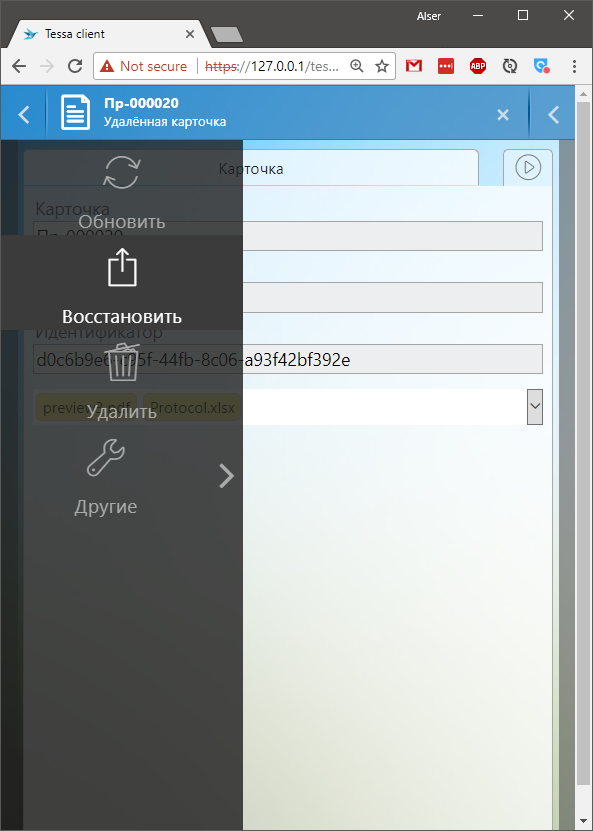Image resolution: width=593 pixels, height=831 pixels.
Task: Open the red password manager extension
Action: pos(446,66)
